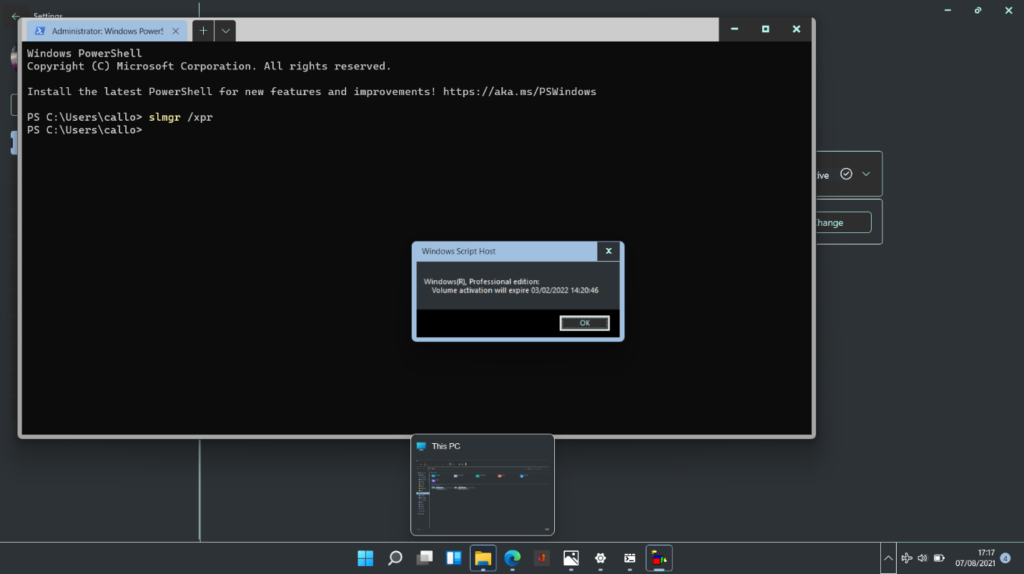Select the Administrator: Windows PowerShell tab
Screen dimensions: 1024x574
coord(105,31)
